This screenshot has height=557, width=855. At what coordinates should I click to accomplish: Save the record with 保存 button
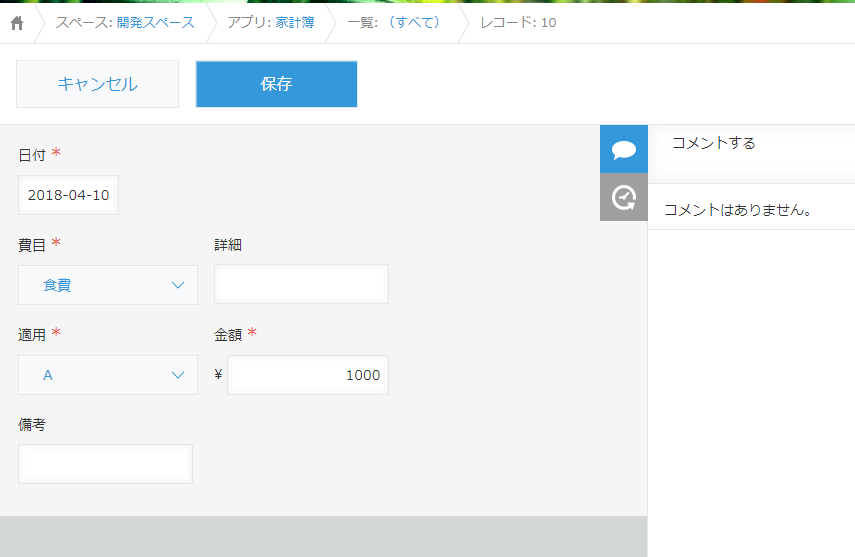[x=276, y=84]
